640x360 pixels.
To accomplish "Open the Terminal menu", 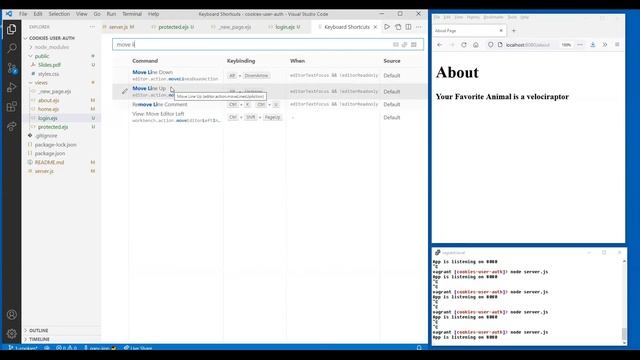I will (x=132, y=14).
